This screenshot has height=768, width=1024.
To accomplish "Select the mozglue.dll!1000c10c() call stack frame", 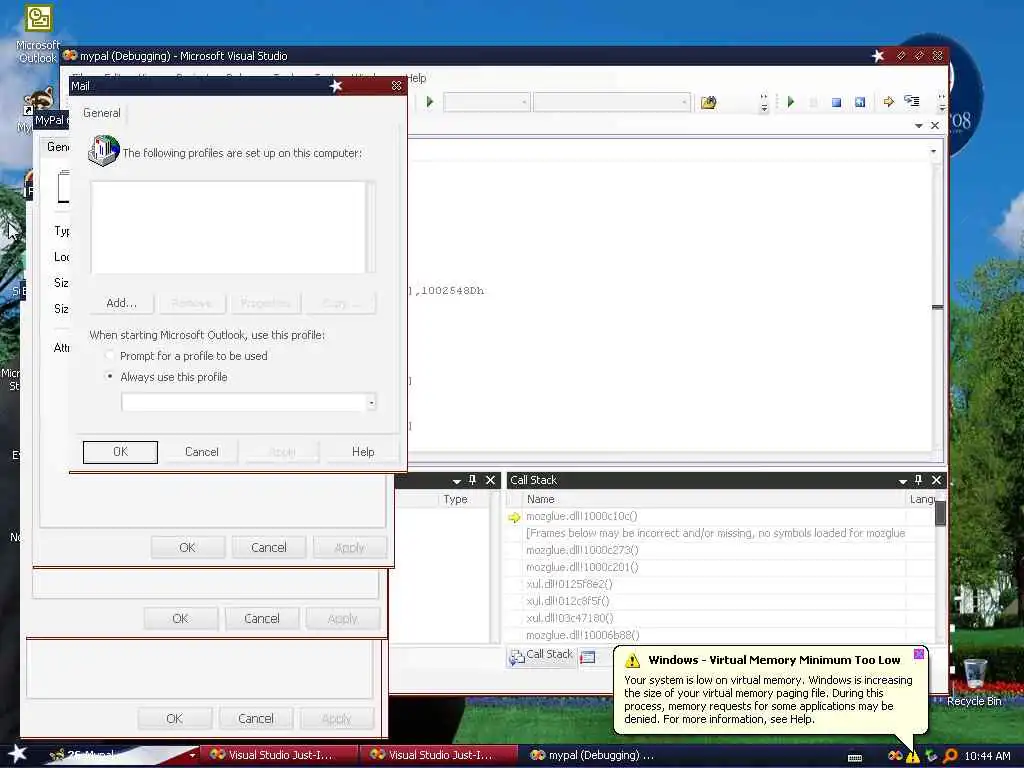I will click(x=582, y=516).
